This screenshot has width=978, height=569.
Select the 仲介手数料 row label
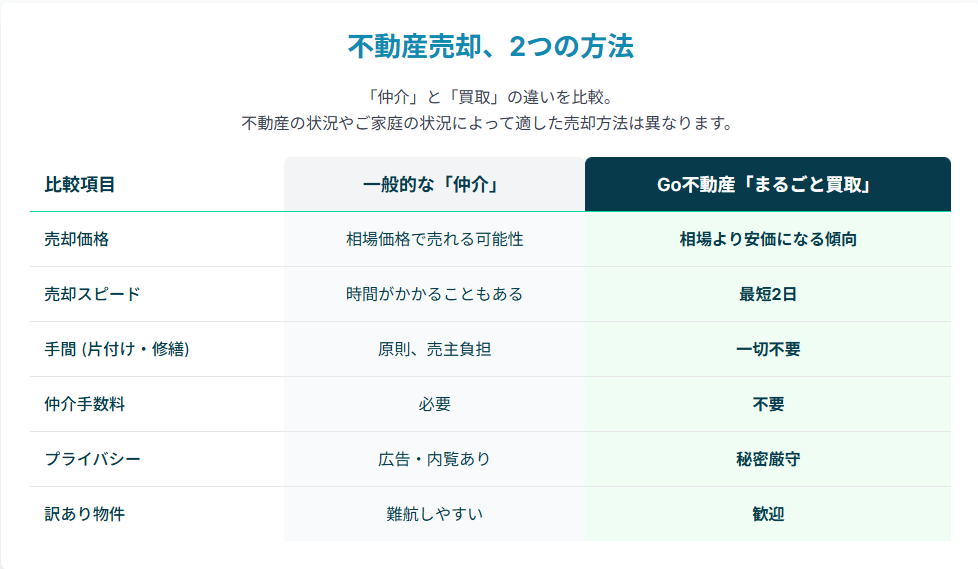84,405
